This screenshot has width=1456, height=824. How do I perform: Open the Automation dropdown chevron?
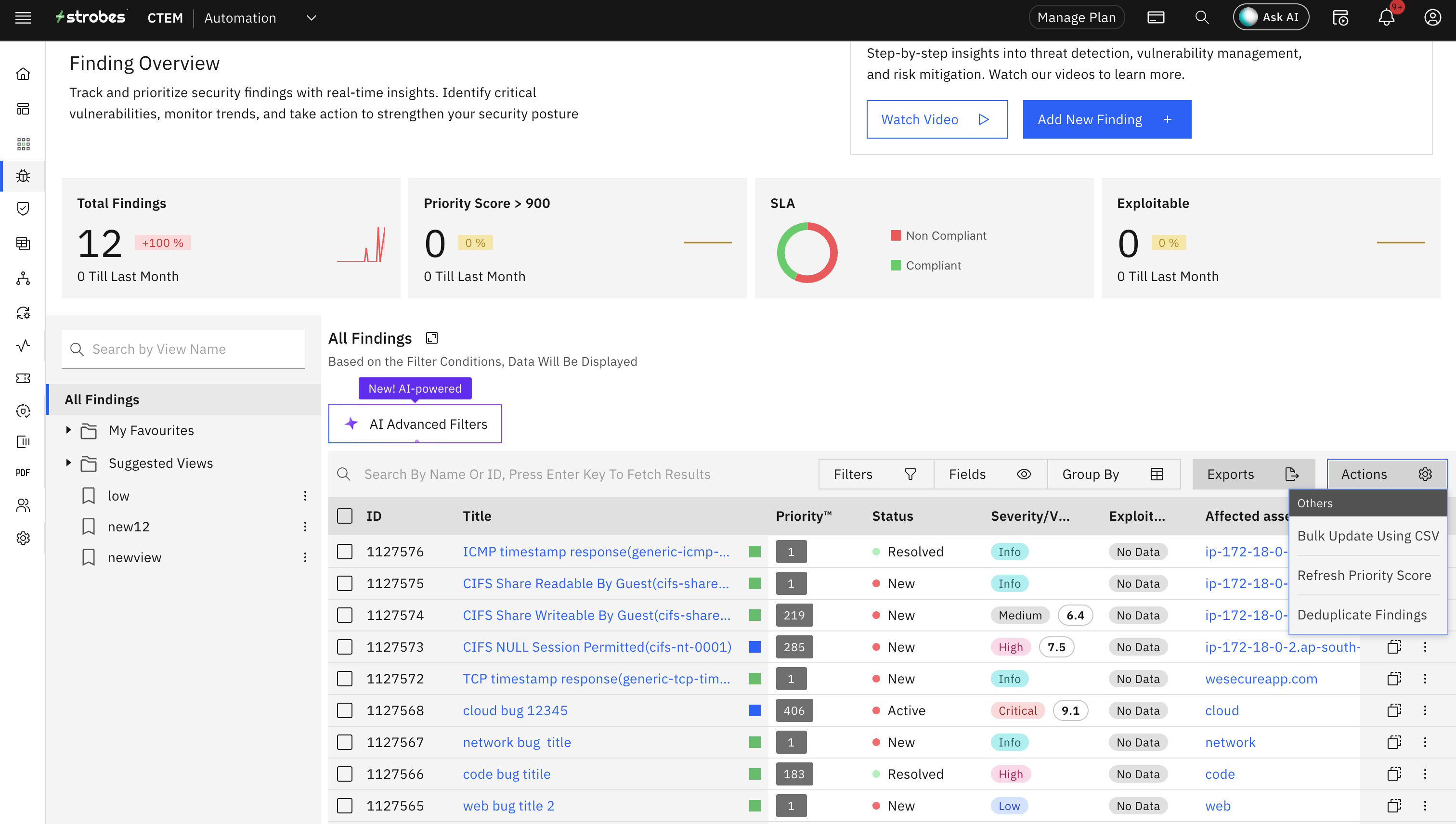click(x=311, y=17)
